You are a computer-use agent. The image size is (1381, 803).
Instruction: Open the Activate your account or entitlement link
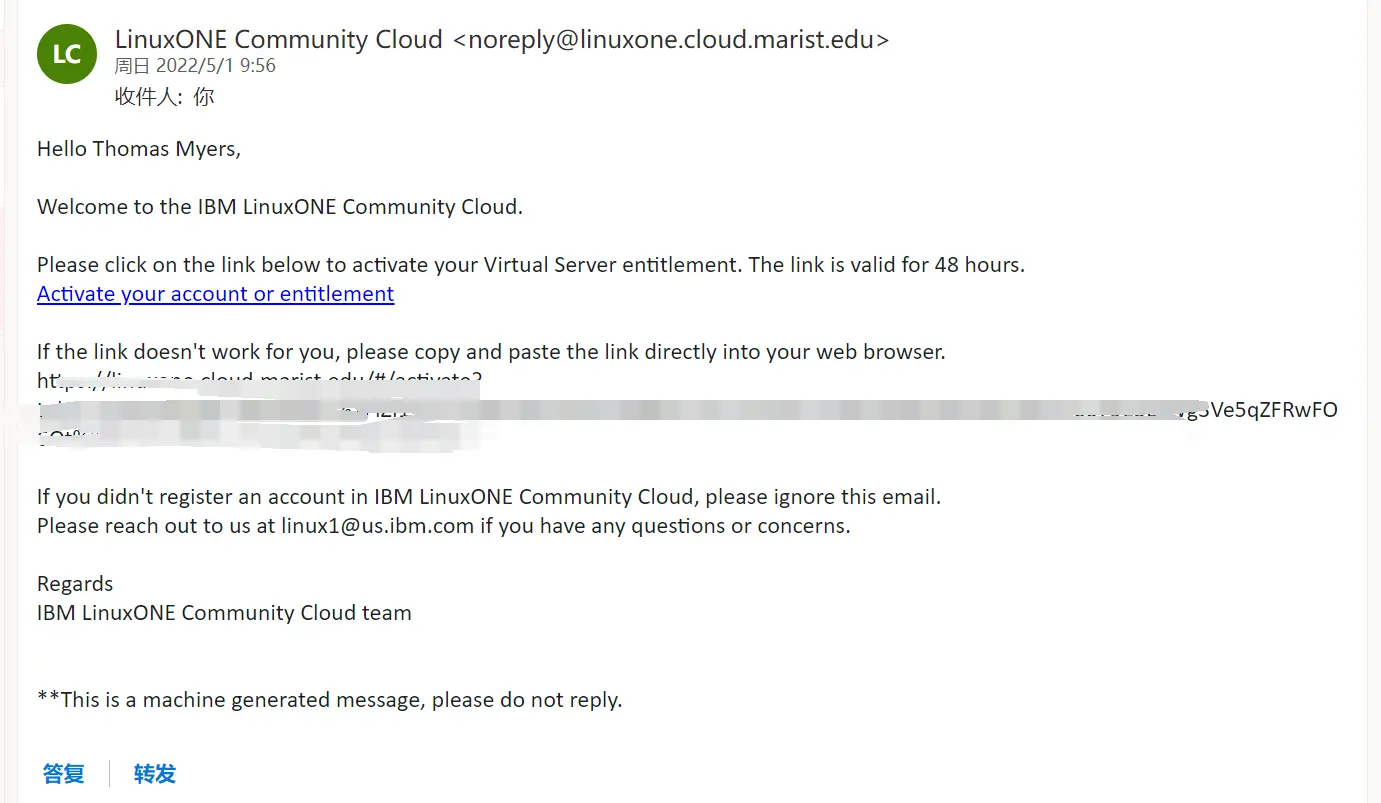click(x=216, y=294)
